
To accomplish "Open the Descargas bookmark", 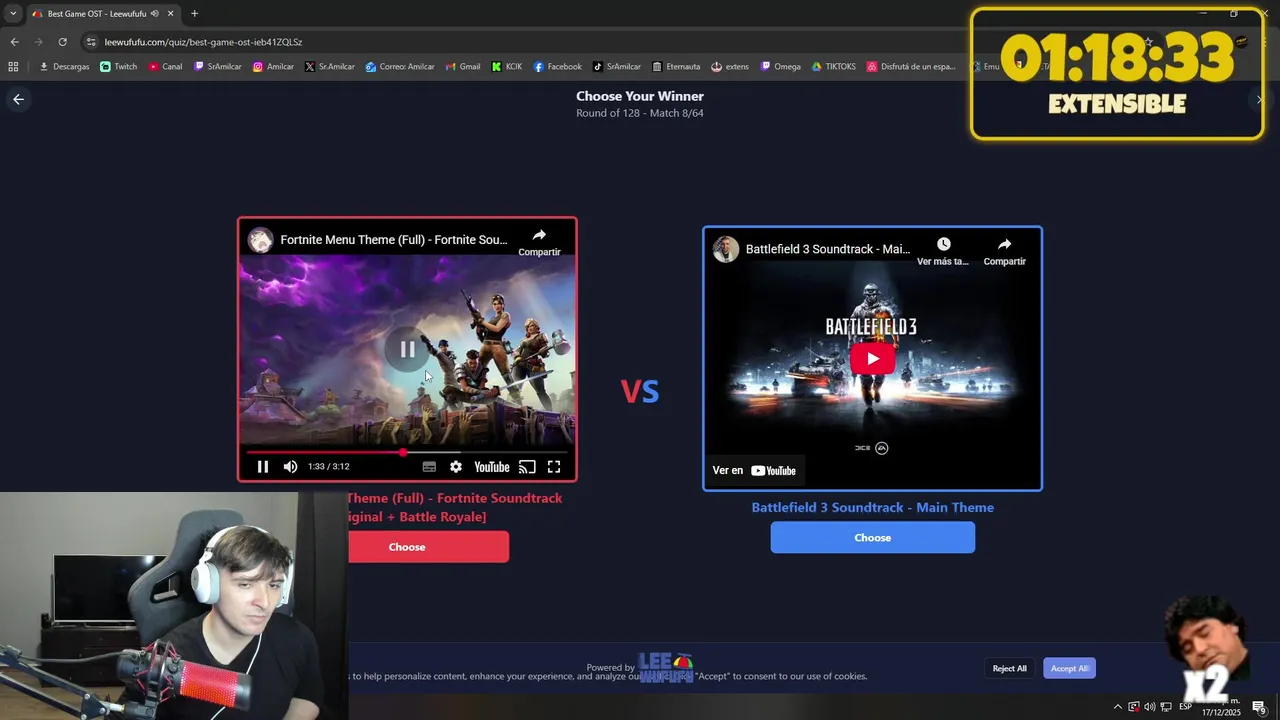I will coord(64,67).
